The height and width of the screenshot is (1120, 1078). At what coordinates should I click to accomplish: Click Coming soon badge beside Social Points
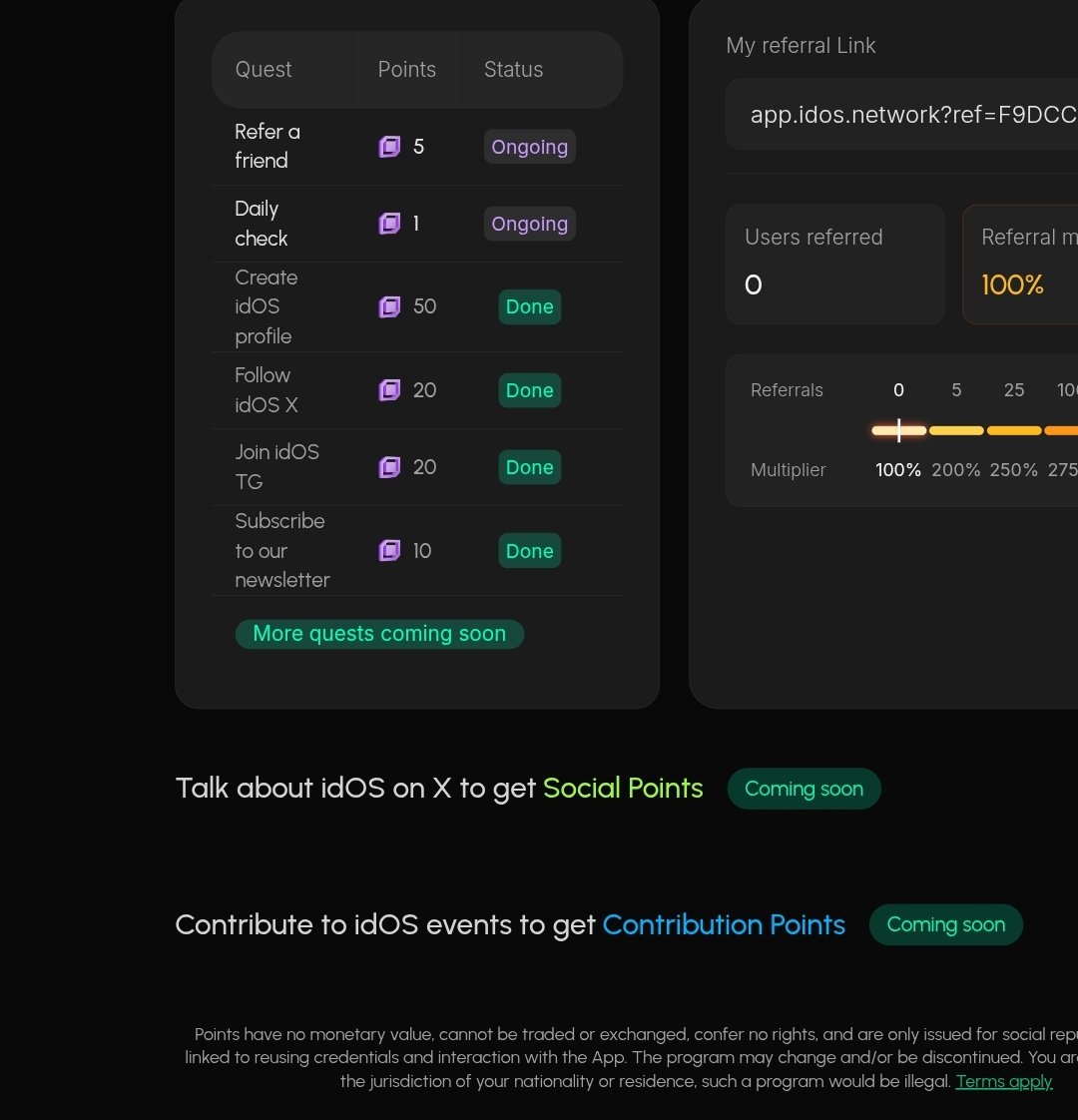tap(804, 789)
